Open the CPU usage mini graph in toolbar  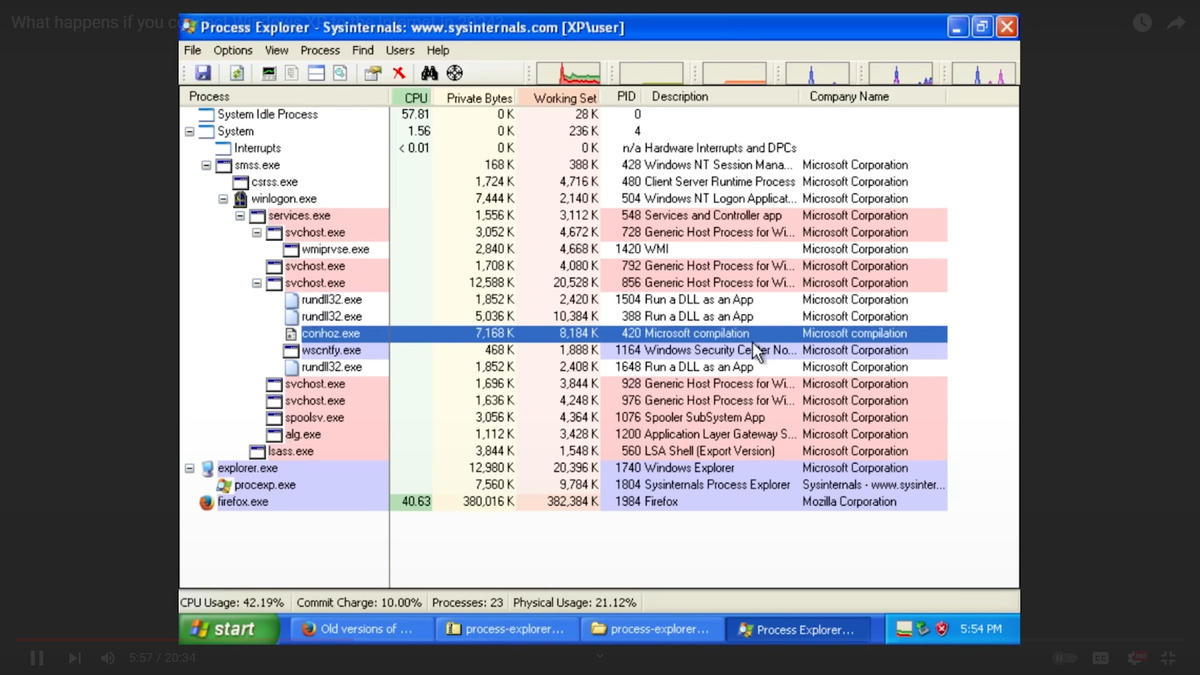click(568, 73)
